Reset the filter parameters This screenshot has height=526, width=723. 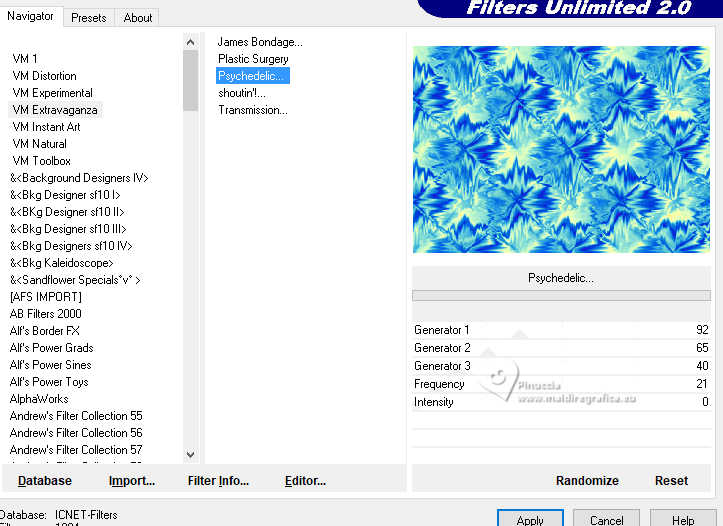click(671, 481)
